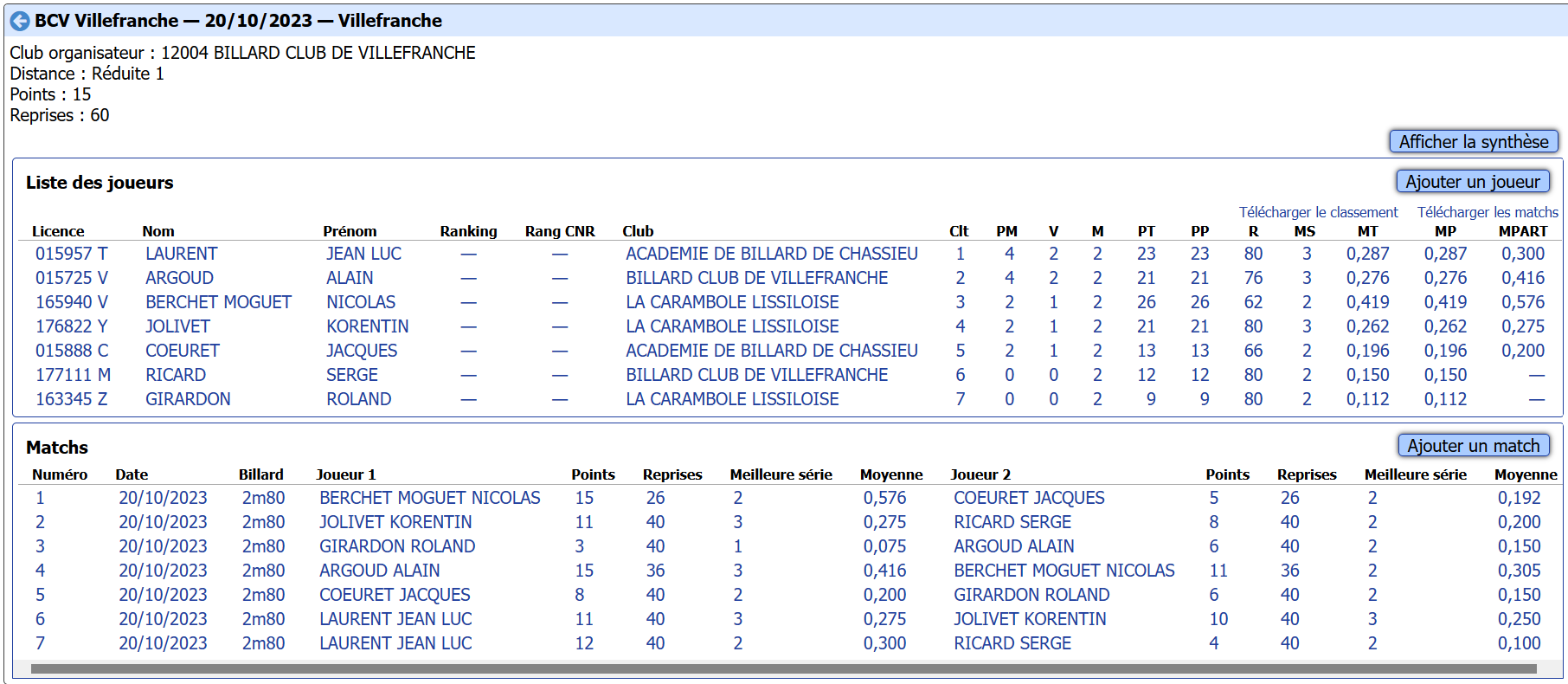Open player JOLIVET in the players list
The height and width of the screenshot is (684, 1568).
[x=177, y=326]
